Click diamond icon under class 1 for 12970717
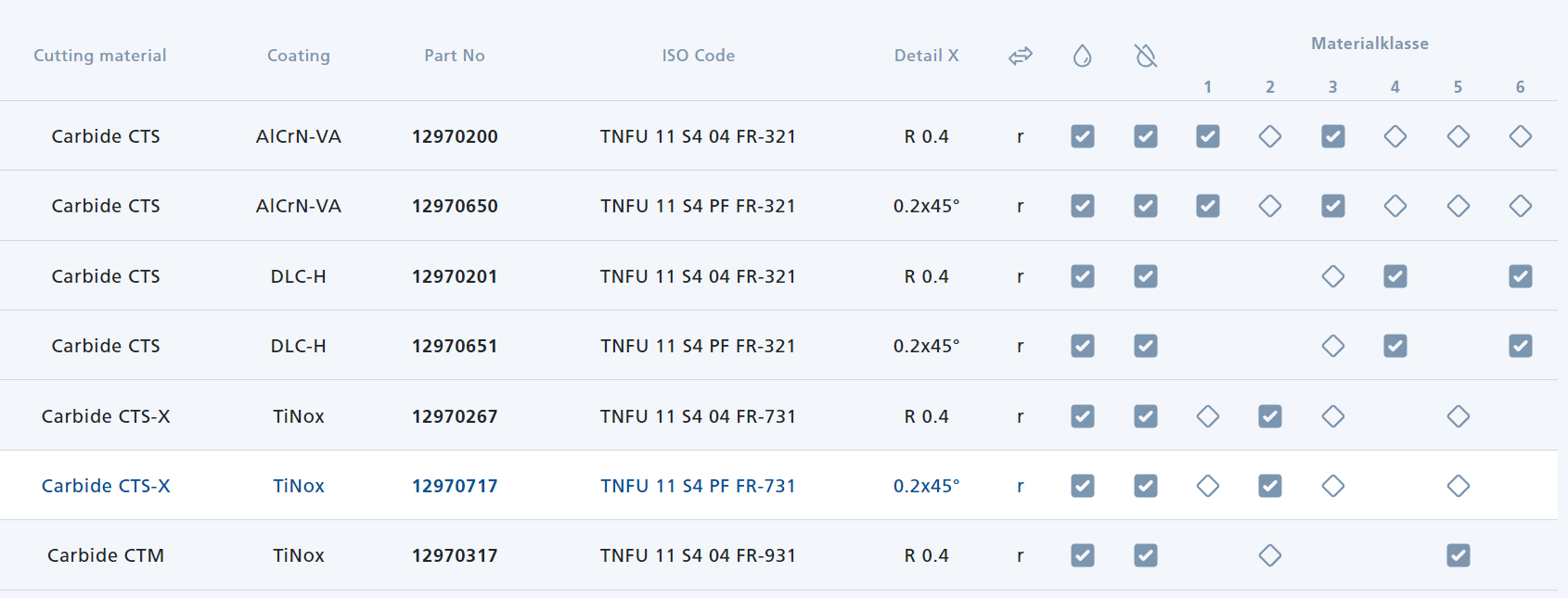Image resolution: width=1568 pixels, height=598 pixels. [x=1208, y=486]
